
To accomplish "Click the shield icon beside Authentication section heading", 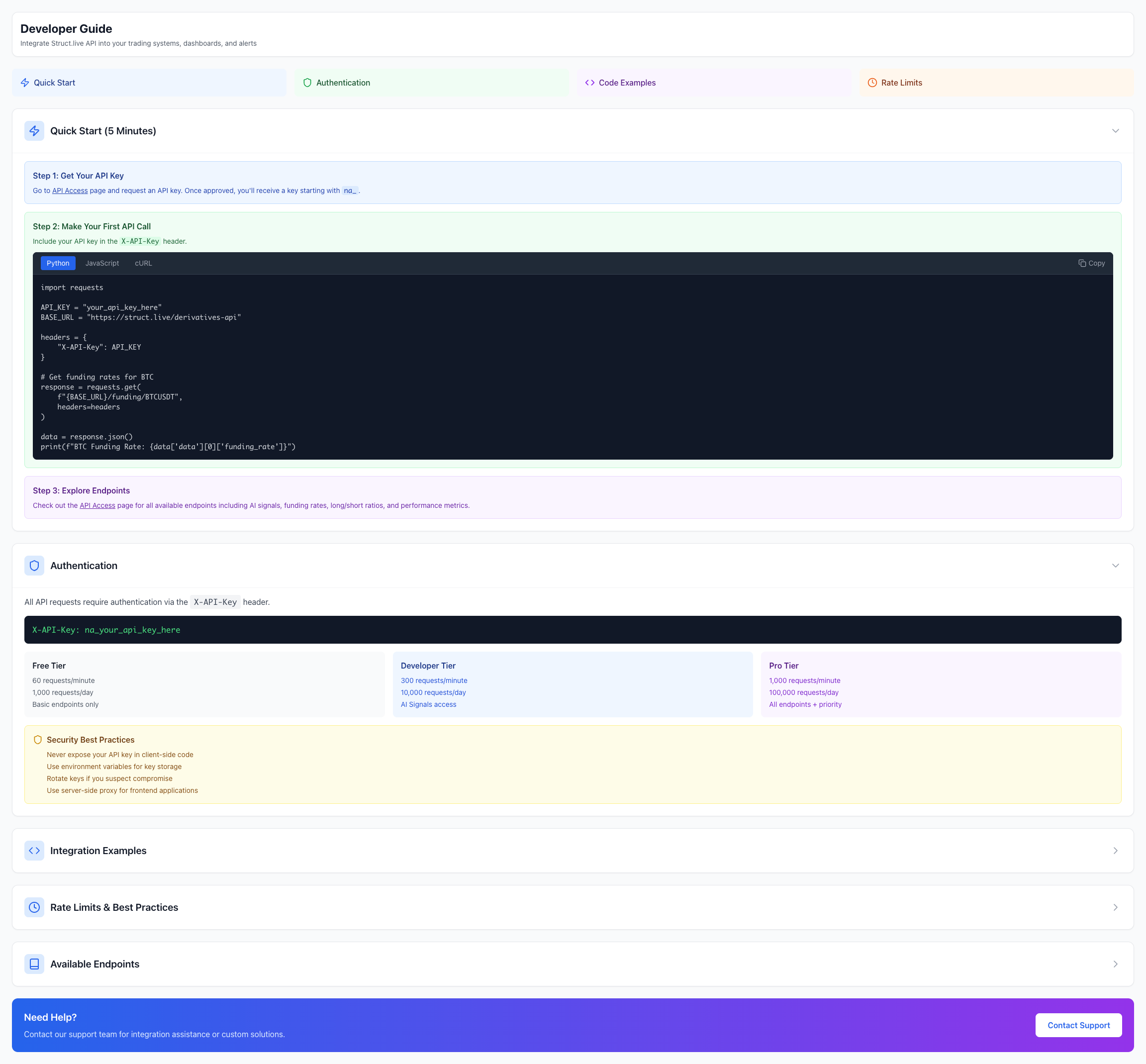I will coord(34,566).
